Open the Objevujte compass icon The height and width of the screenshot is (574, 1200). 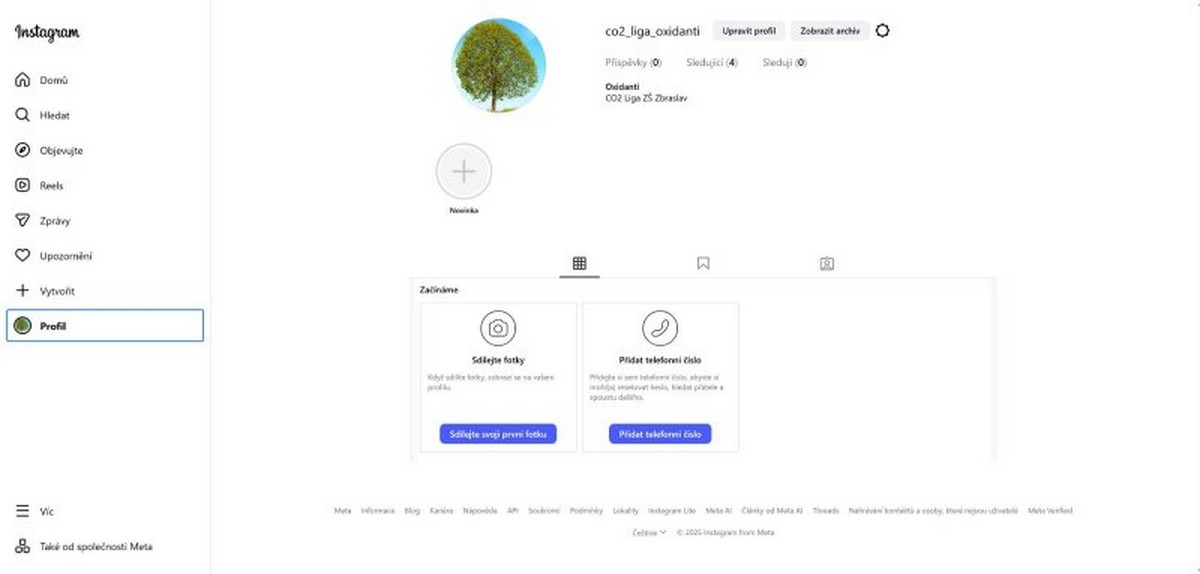(23, 150)
